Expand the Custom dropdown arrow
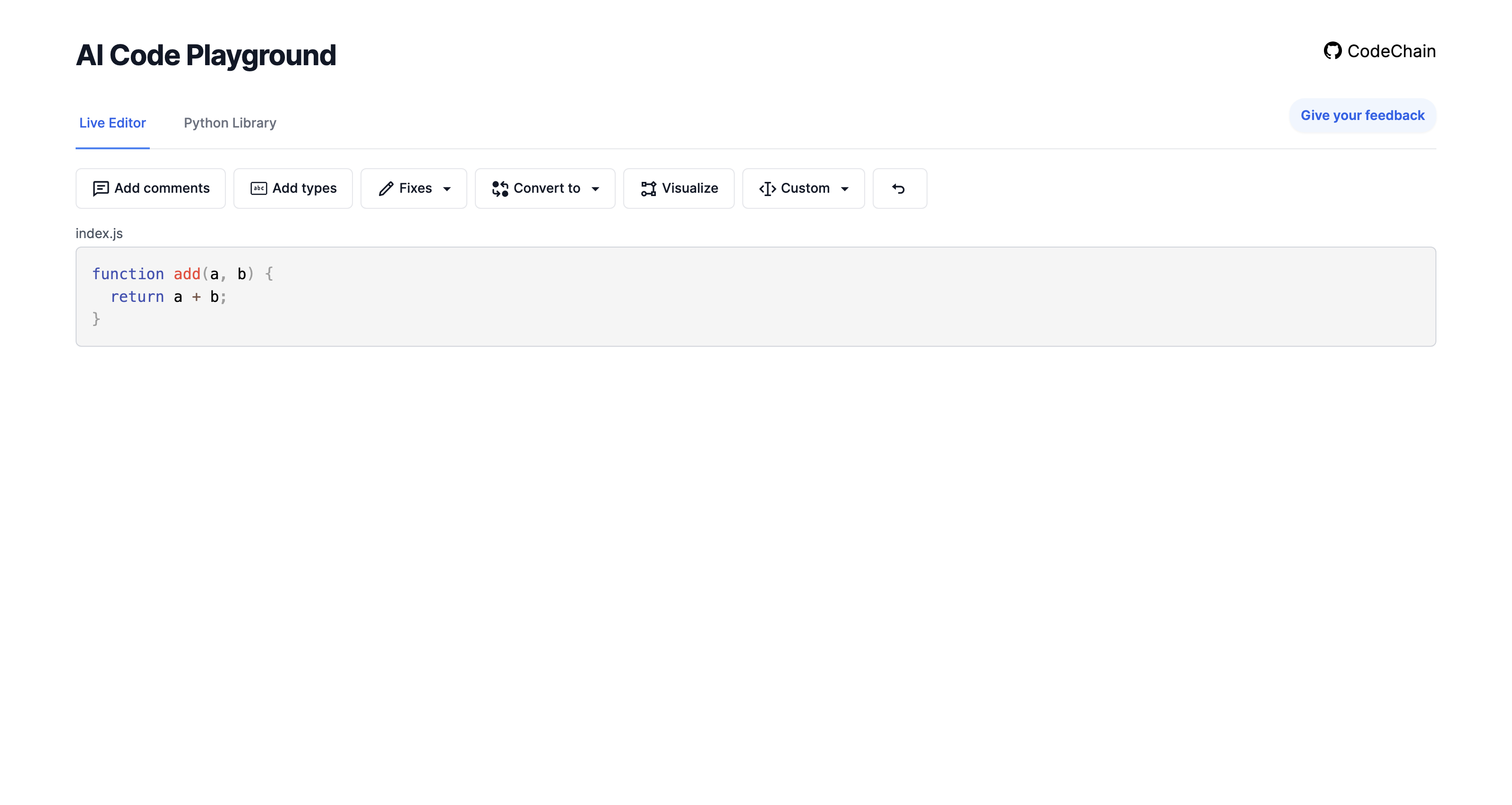 (845, 189)
